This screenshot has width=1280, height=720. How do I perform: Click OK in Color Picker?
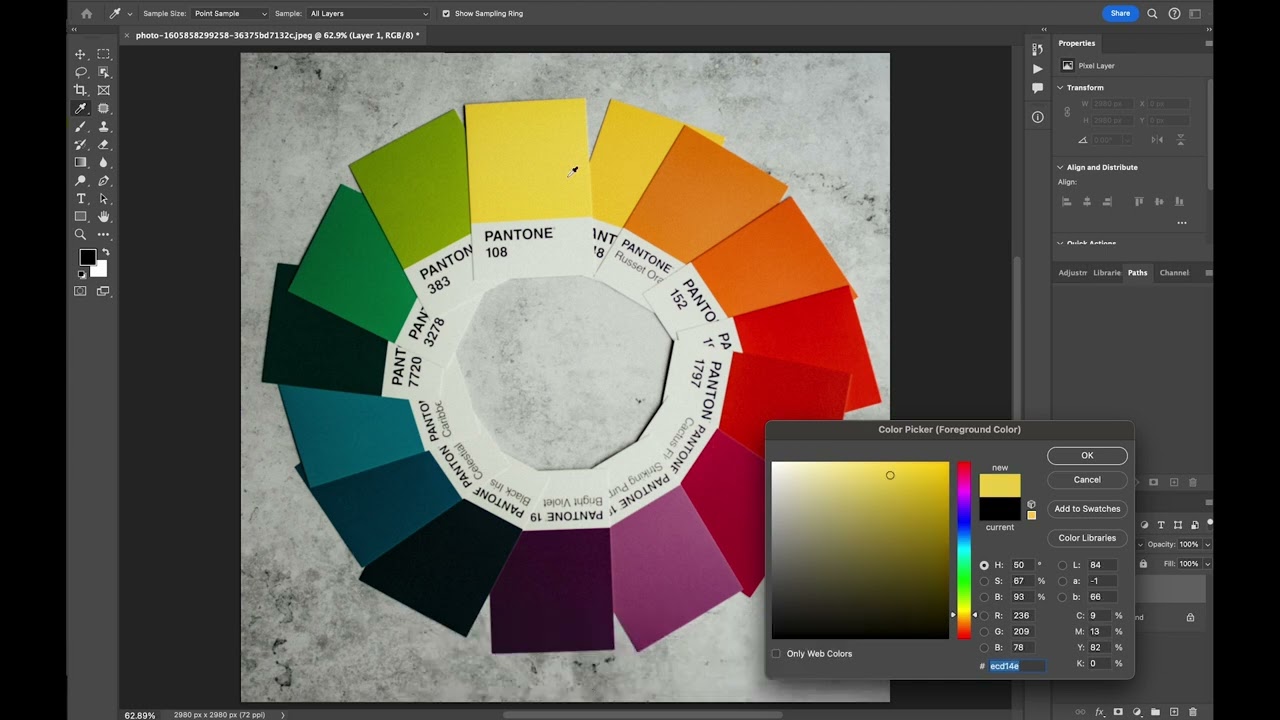1087,456
